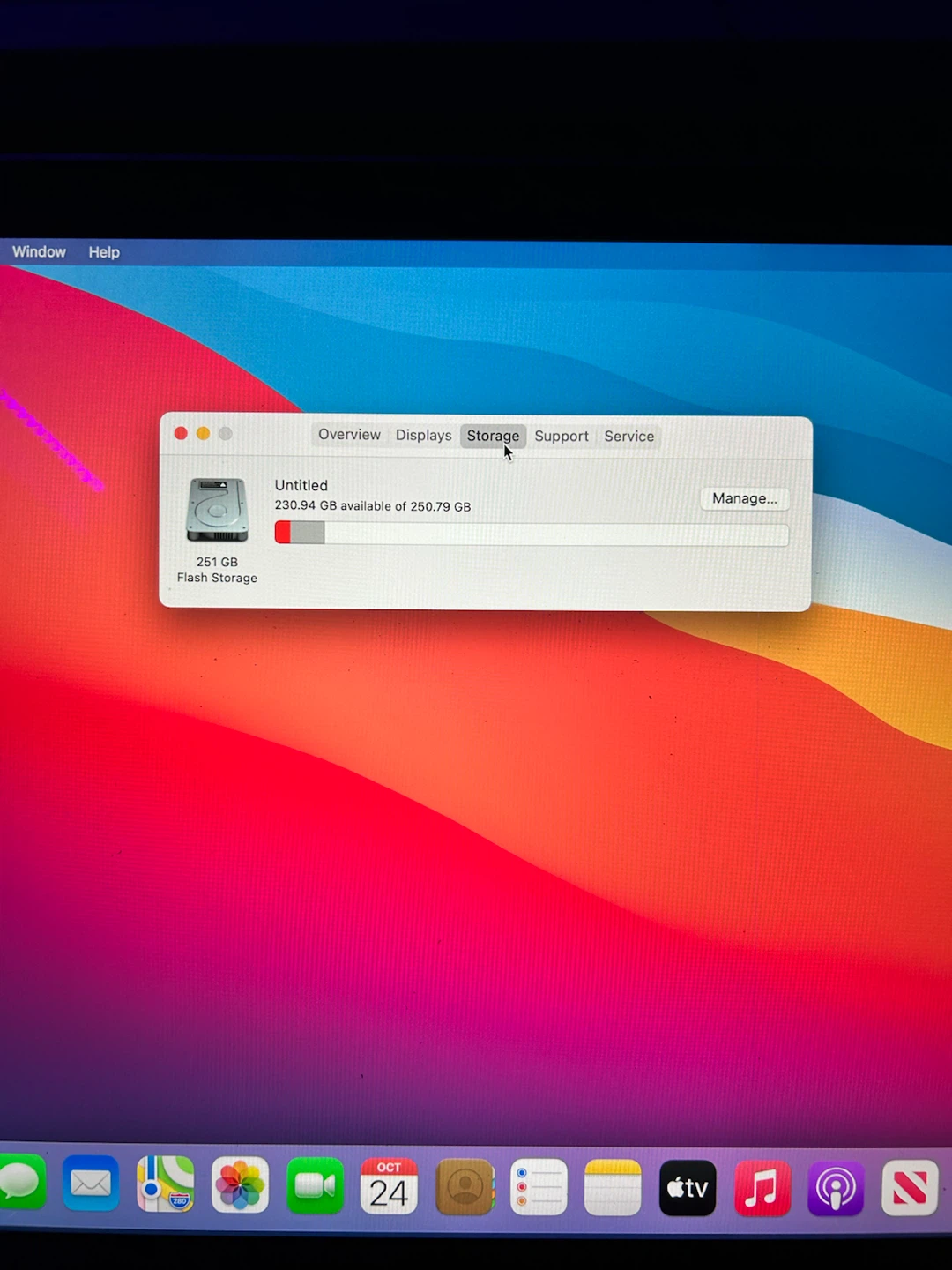This screenshot has width=952, height=1270.
Task: Open Maps from the Dock
Action: point(166,1184)
